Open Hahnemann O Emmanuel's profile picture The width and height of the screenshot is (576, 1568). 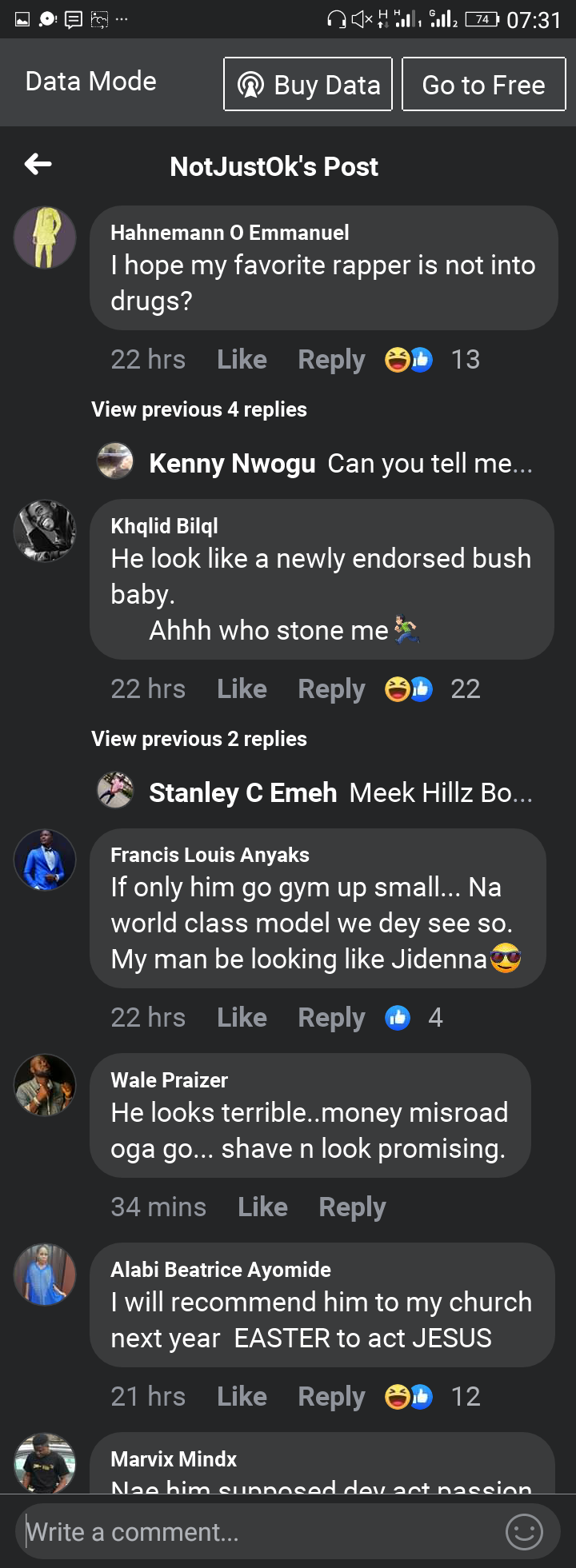click(45, 237)
